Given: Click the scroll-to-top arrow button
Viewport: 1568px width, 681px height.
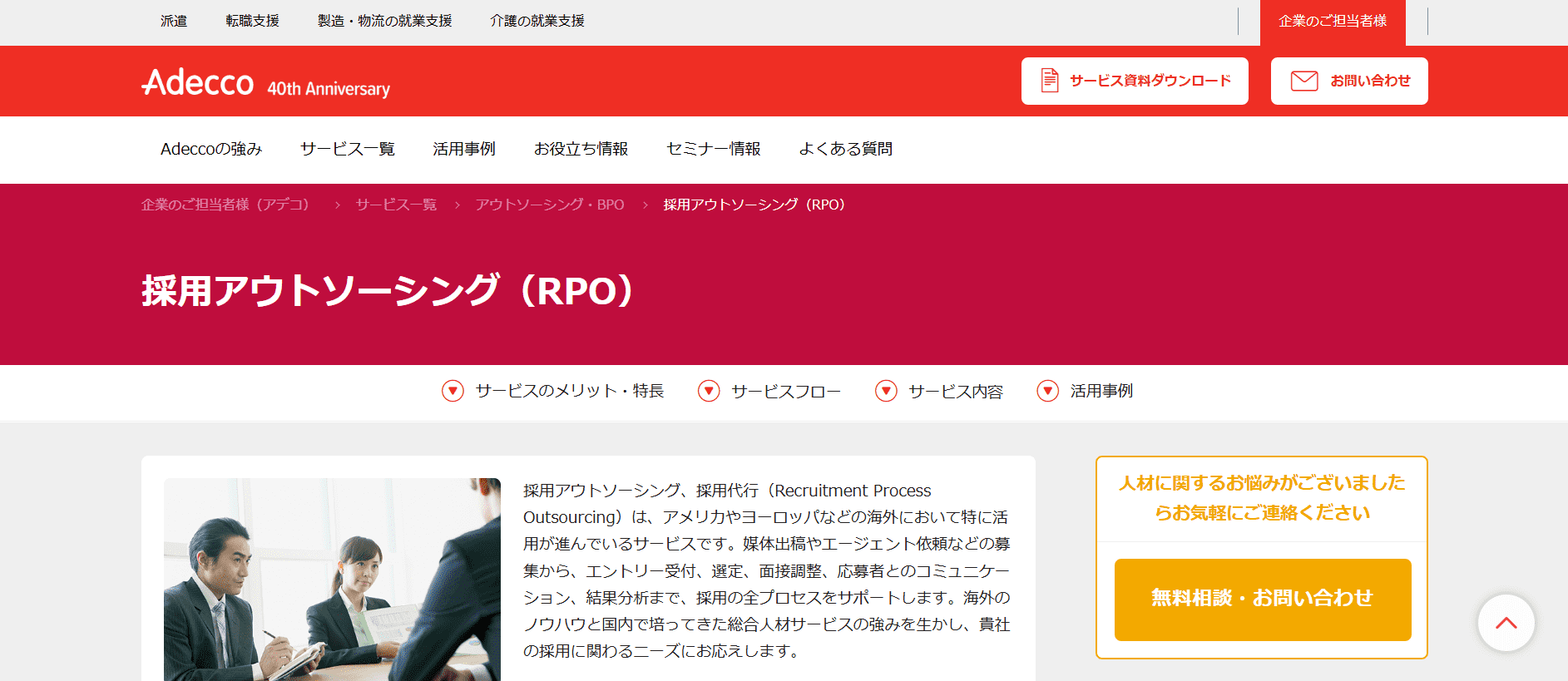Looking at the screenshot, I should [x=1506, y=623].
